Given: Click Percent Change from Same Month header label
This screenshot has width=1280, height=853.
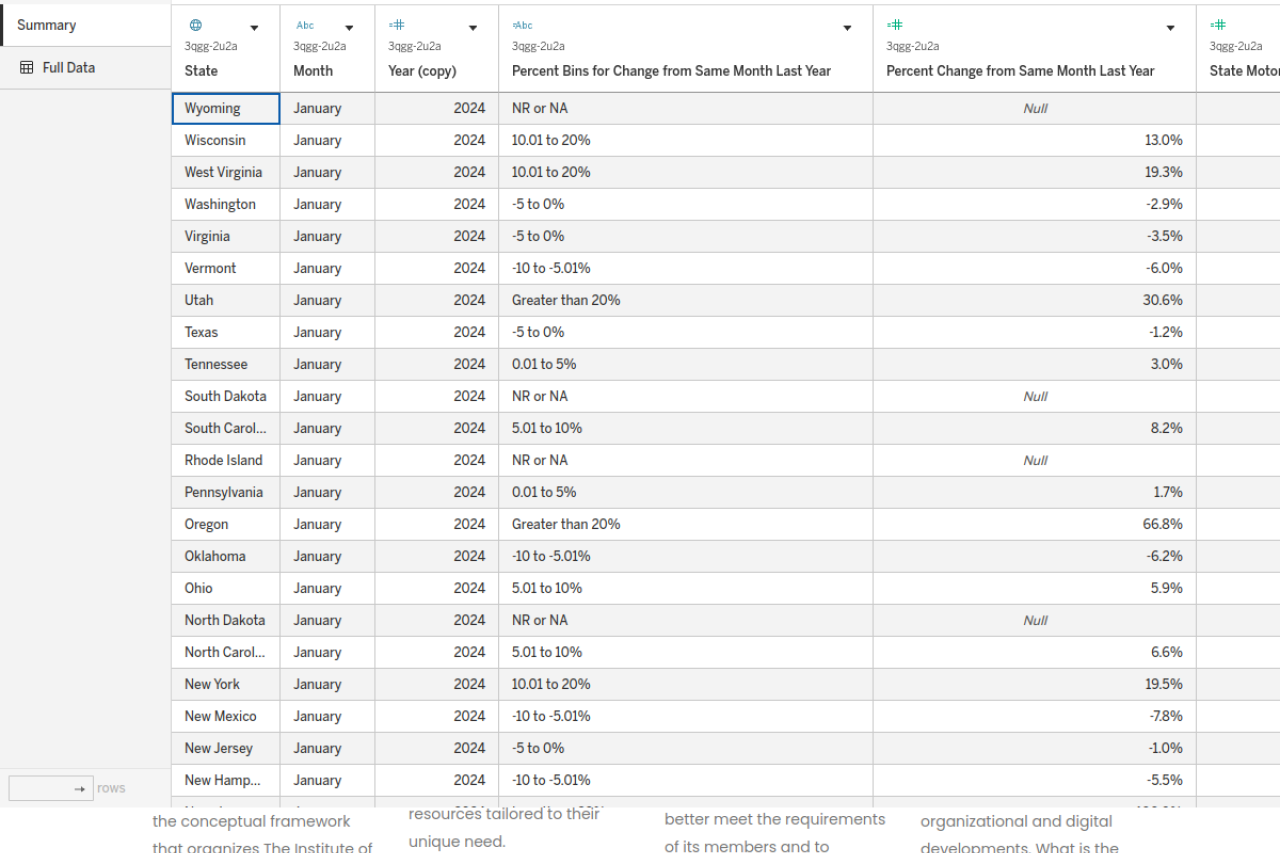Looking at the screenshot, I should (x=1020, y=71).
